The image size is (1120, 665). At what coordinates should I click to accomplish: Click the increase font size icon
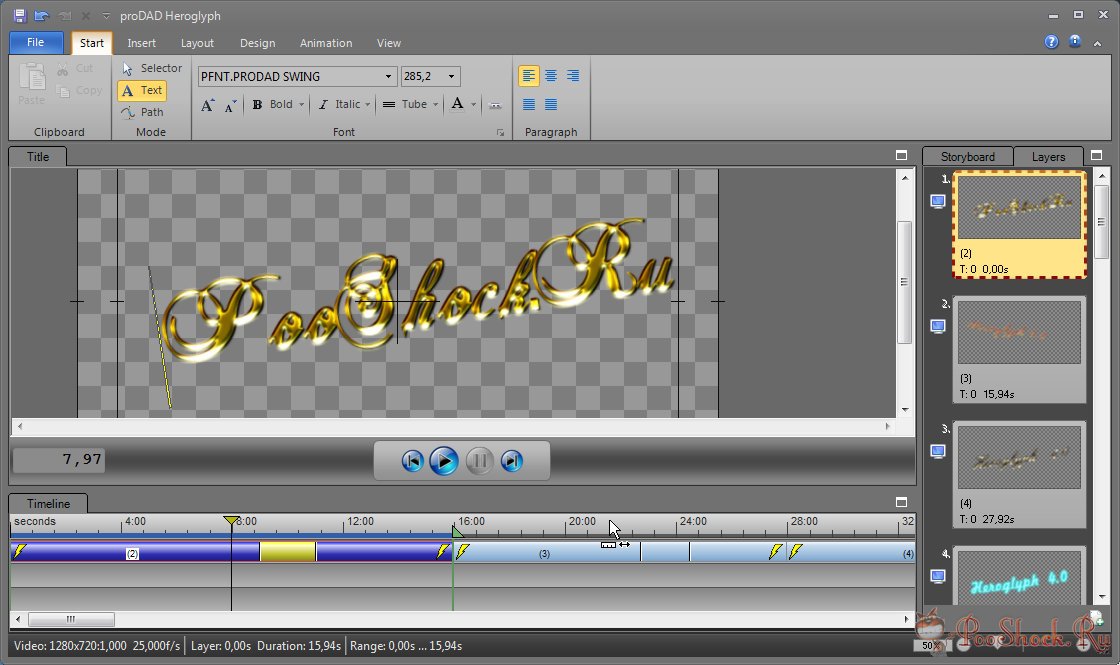pos(208,105)
